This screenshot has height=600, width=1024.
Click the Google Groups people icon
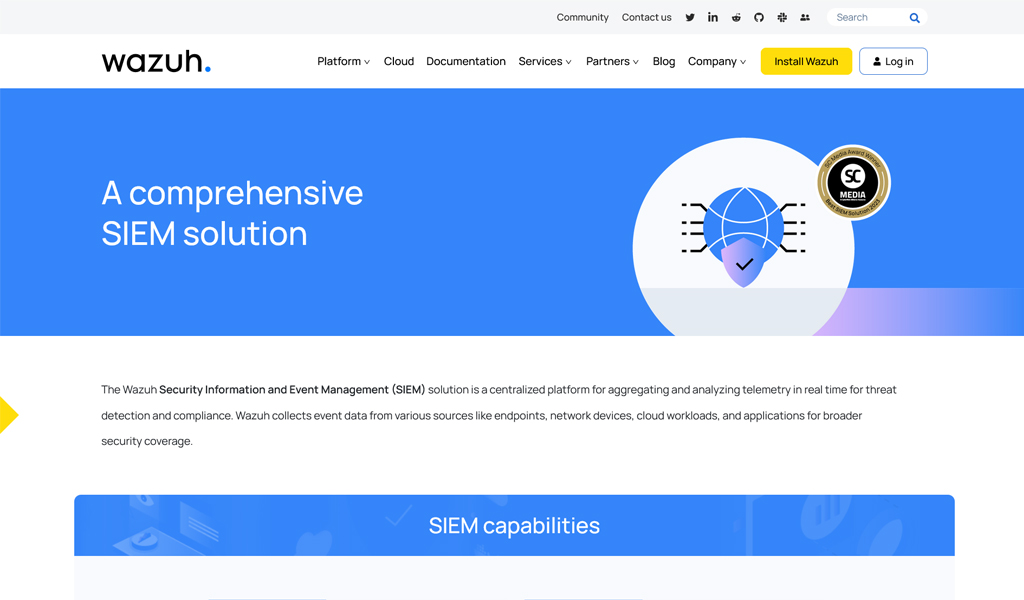pyautogui.click(x=805, y=17)
